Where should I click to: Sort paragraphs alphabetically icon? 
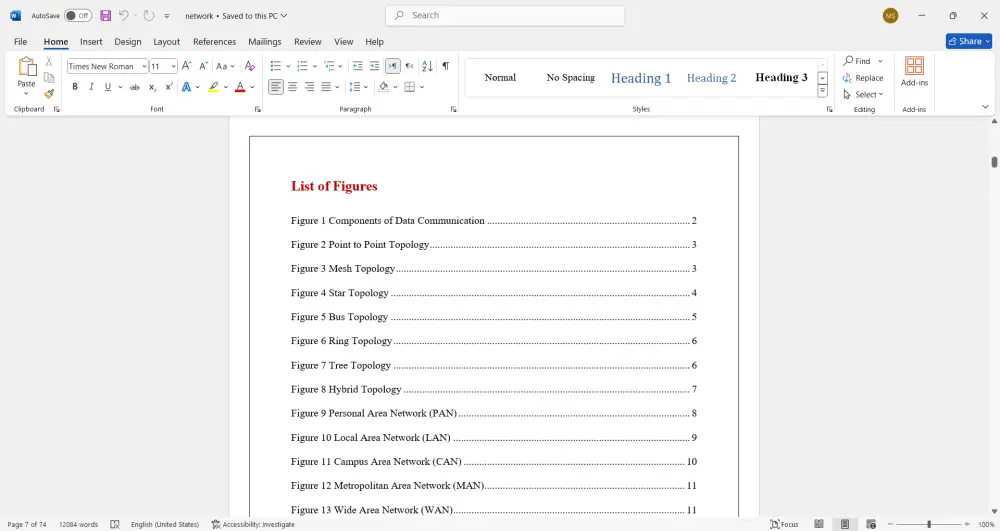(427, 66)
